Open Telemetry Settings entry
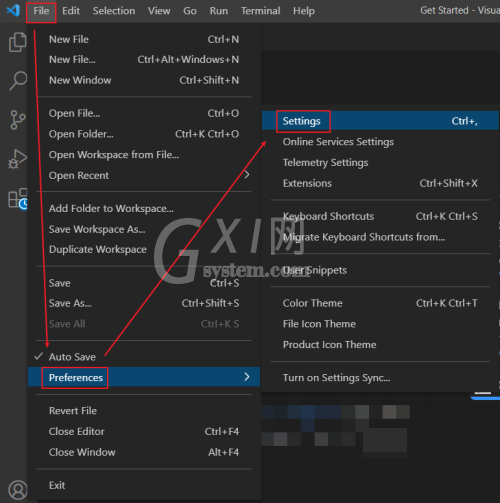Viewport: 500px width, 503px height. pos(380,162)
